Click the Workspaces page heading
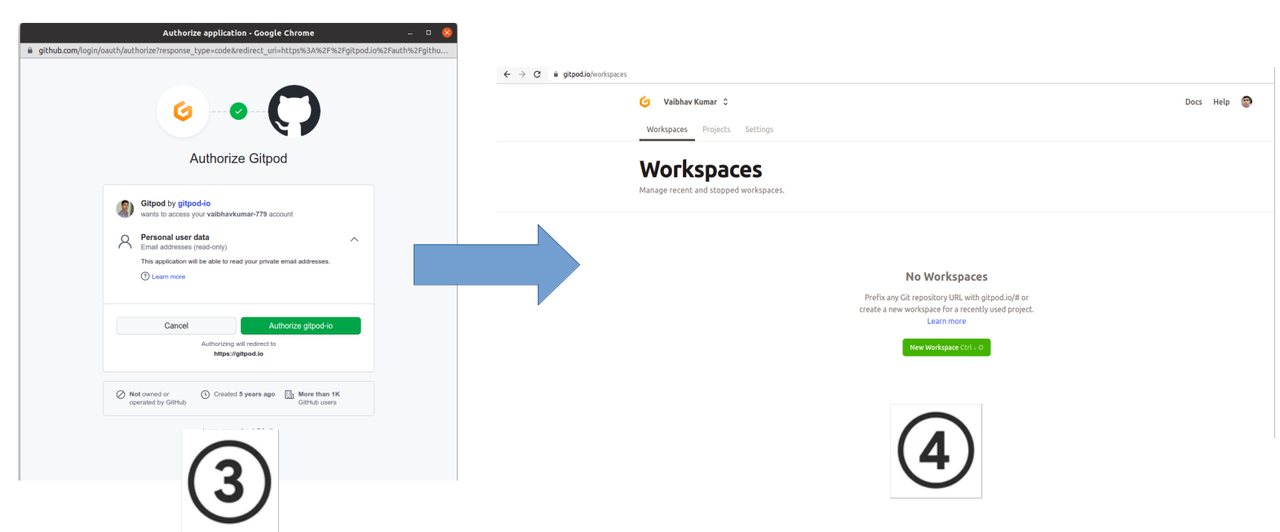The height and width of the screenshot is (532, 1280). [700, 169]
